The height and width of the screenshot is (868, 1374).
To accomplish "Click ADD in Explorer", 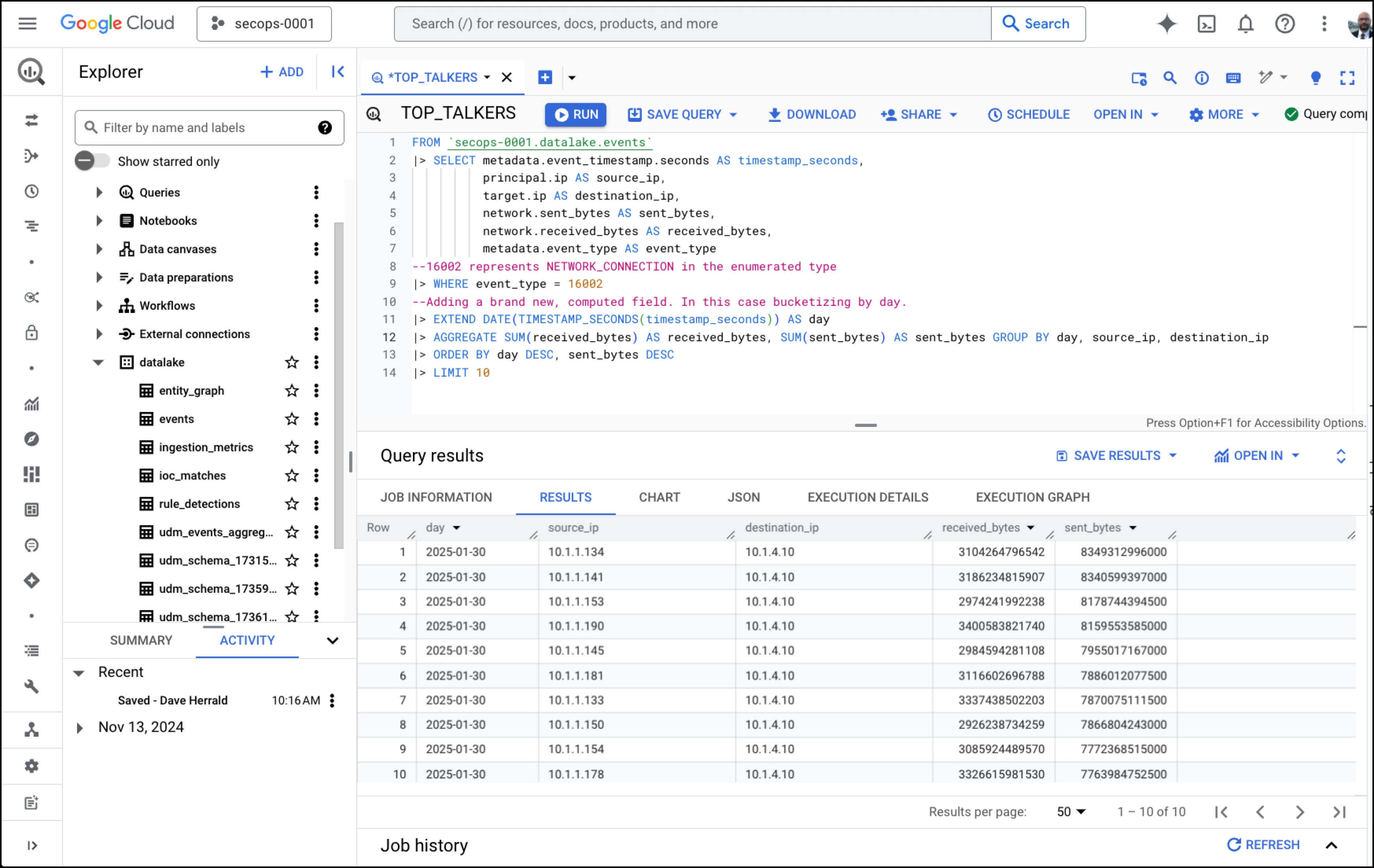I will [282, 72].
